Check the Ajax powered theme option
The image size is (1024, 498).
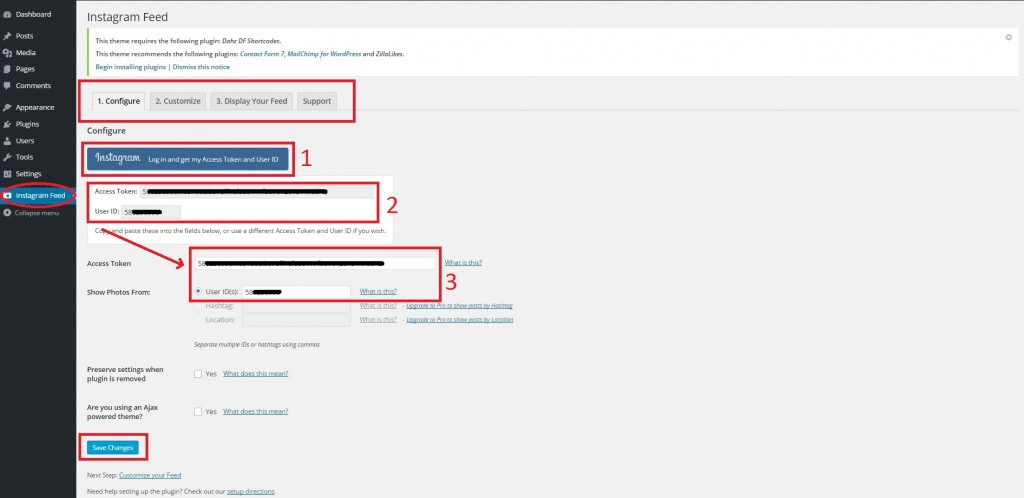pos(198,411)
